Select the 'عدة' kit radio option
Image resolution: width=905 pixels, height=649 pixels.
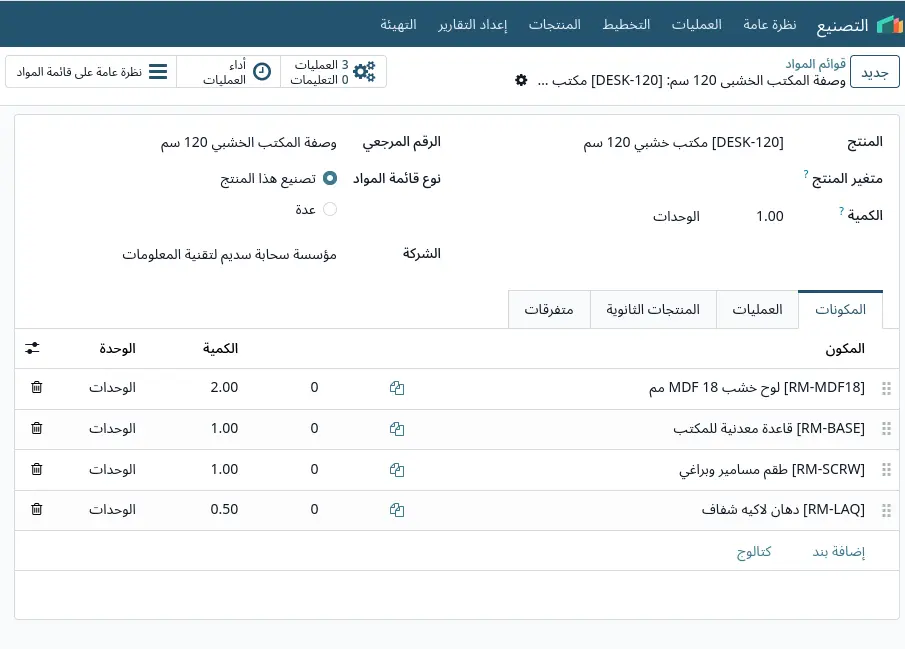click(x=330, y=209)
